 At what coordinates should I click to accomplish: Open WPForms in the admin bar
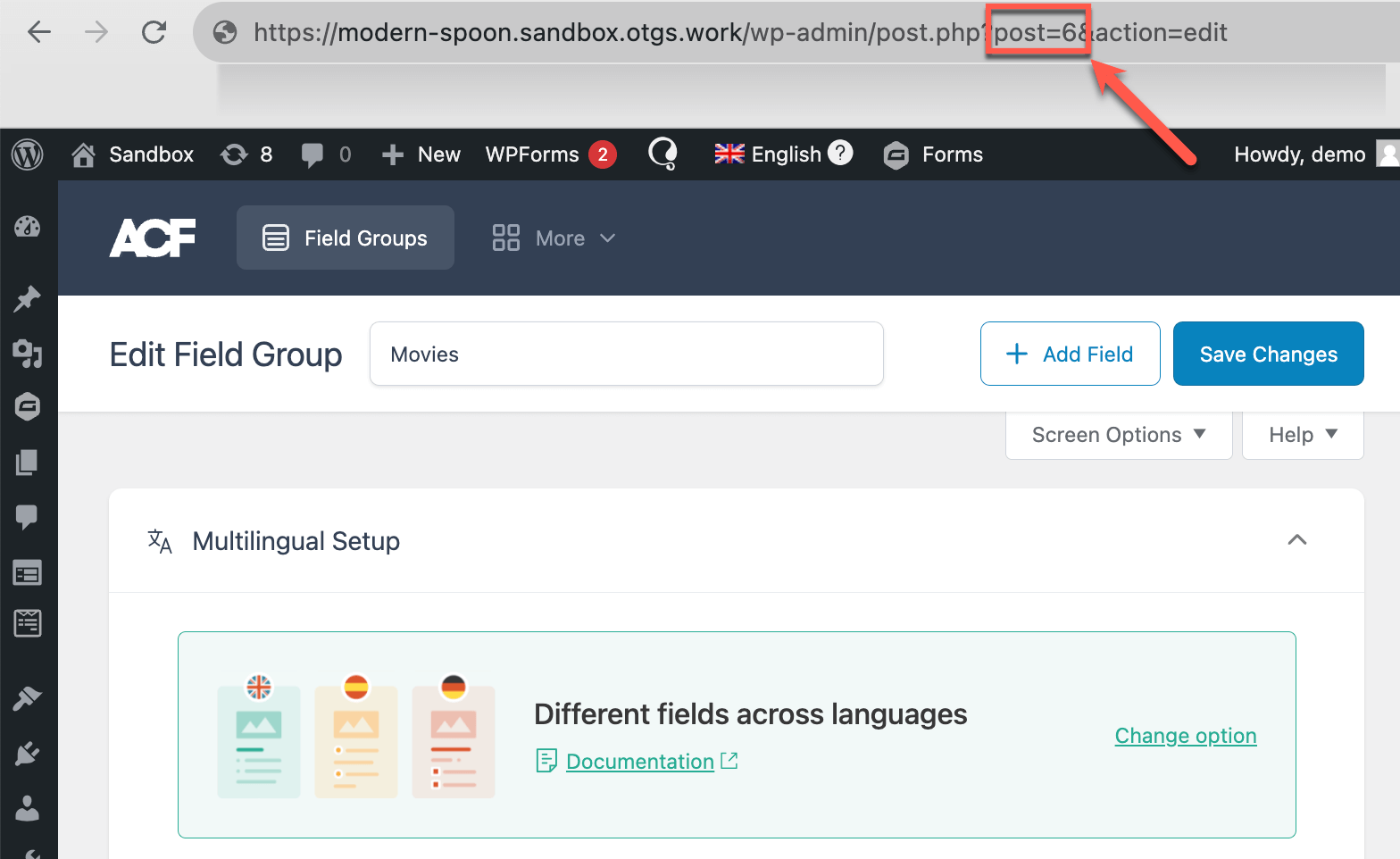tap(551, 154)
